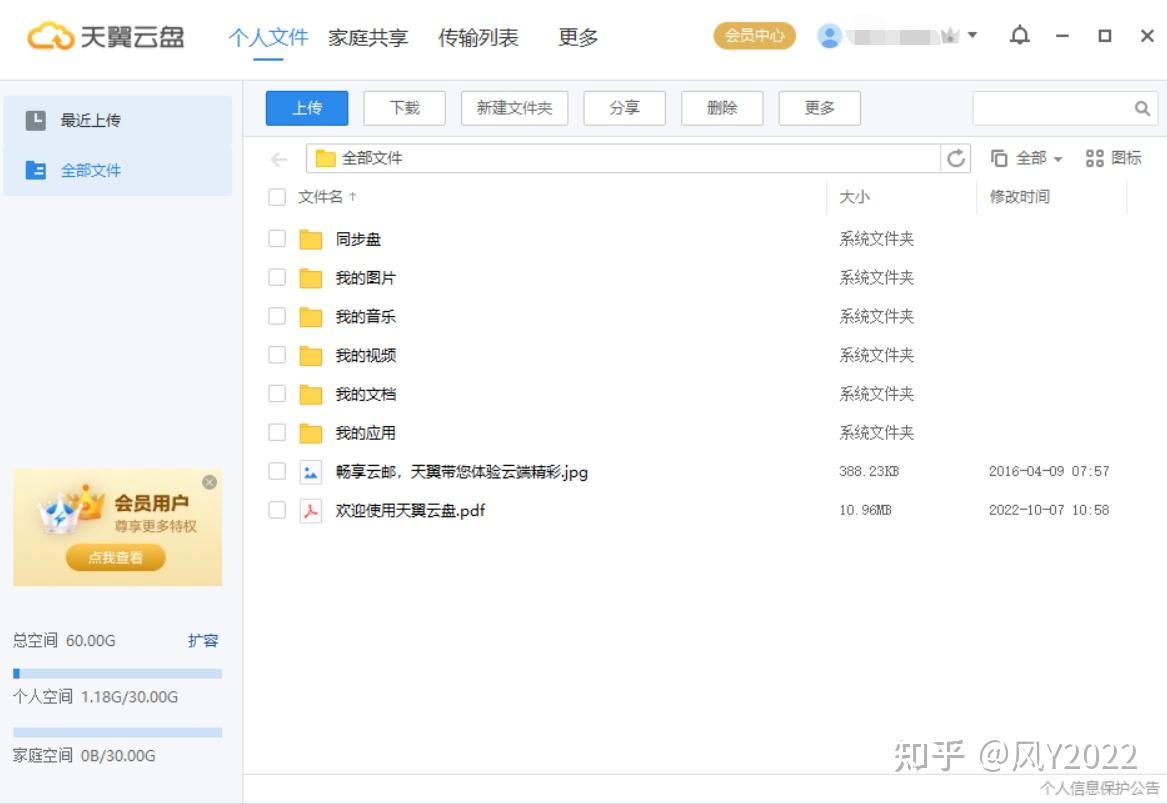
Task: Click the 我的视频 folder icon
Action: [310, 355]
